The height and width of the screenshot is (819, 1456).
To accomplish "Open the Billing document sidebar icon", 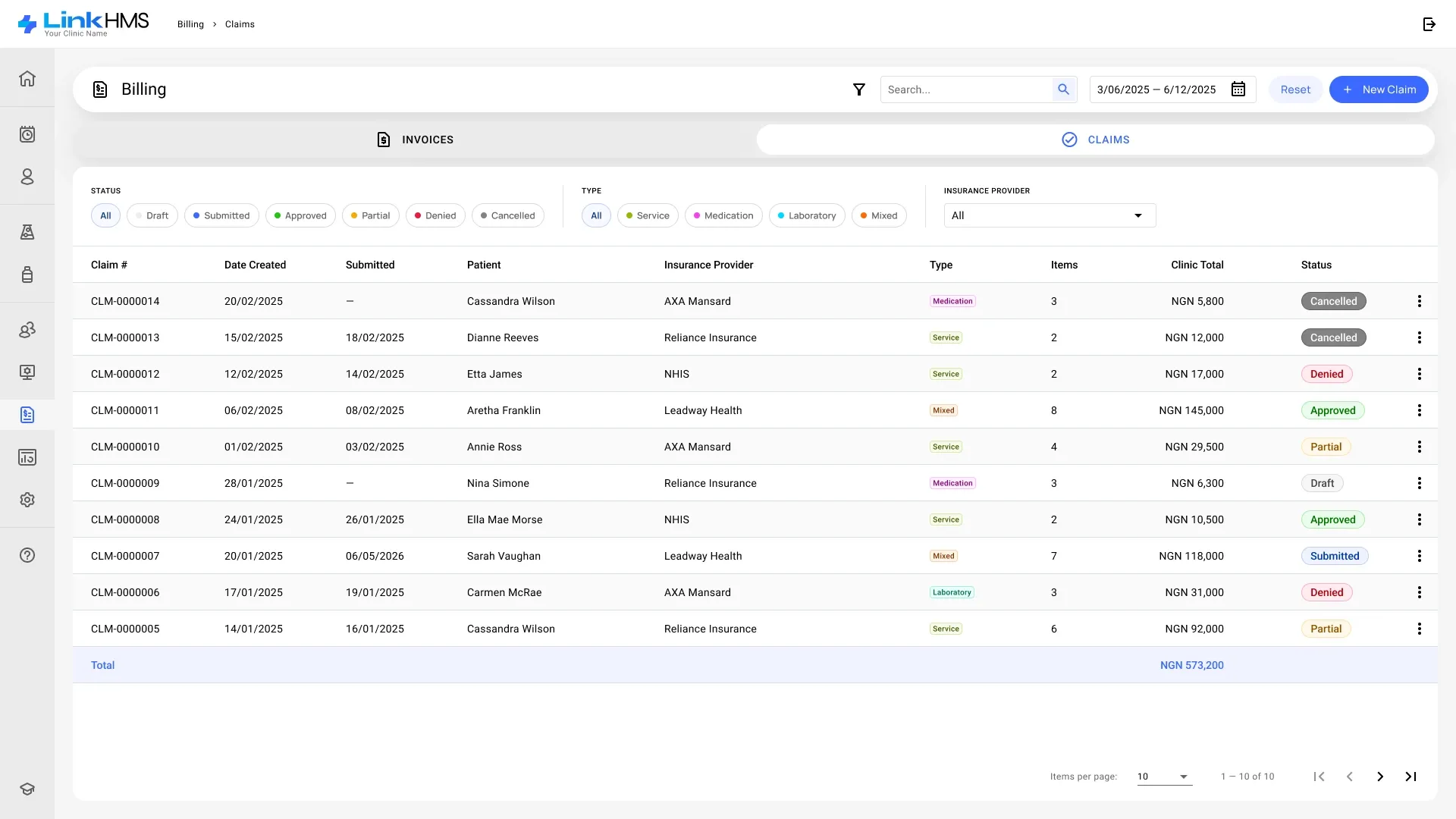I will coord(27,415).
